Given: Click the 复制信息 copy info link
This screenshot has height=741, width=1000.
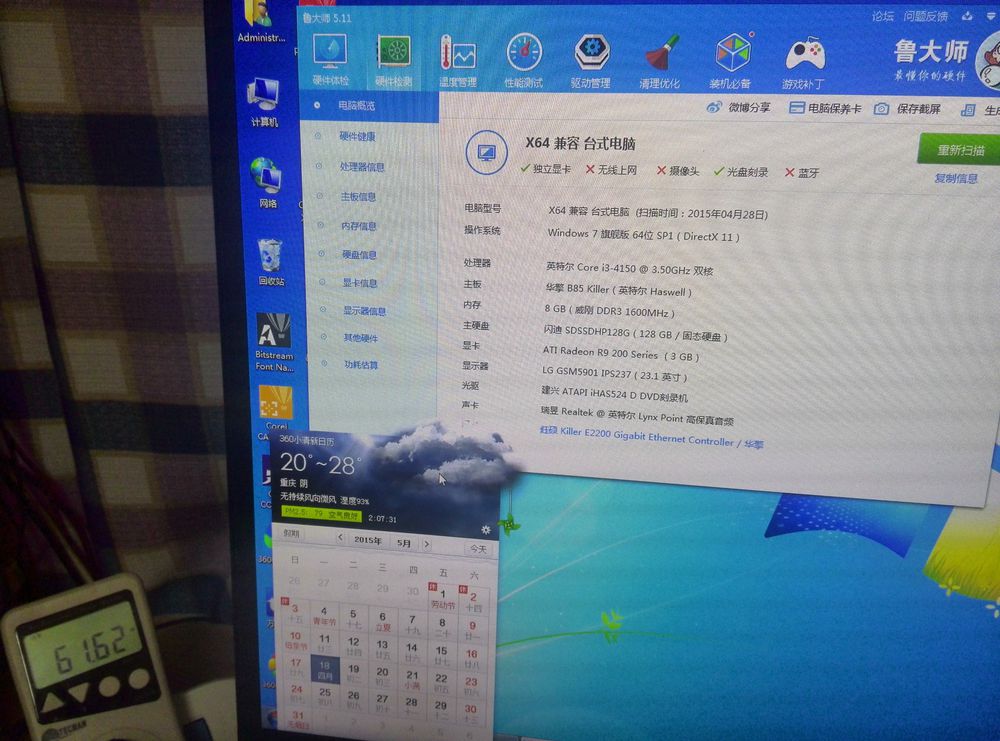Looking at the screenshot, I should pyautogui.click(x=955, y=179).
